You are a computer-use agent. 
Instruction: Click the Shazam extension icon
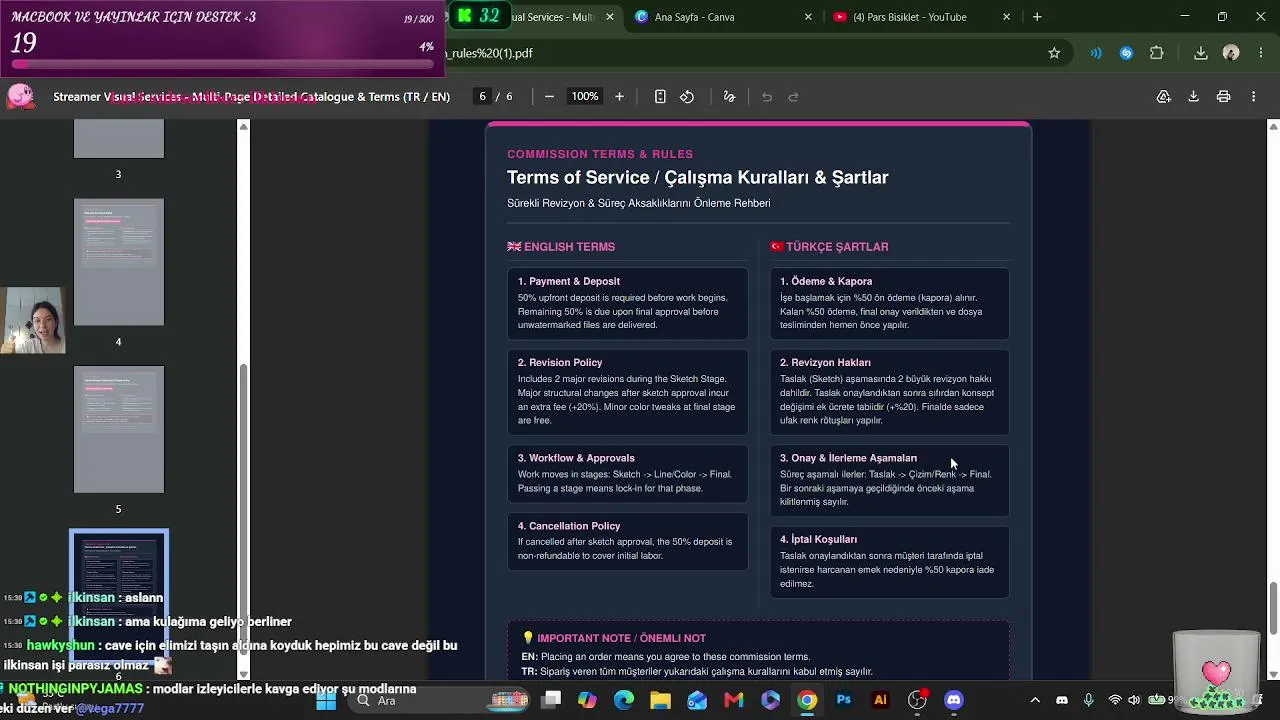(x=1127, y=53)
